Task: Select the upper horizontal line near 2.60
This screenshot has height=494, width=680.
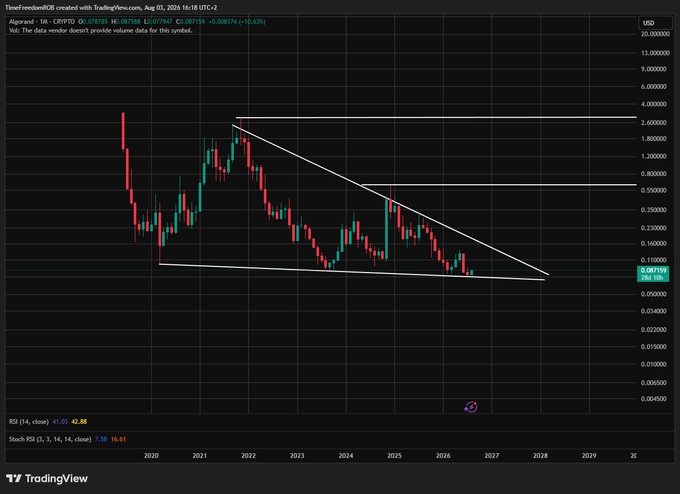Action: pyautogui.click(x=436, y=117)
